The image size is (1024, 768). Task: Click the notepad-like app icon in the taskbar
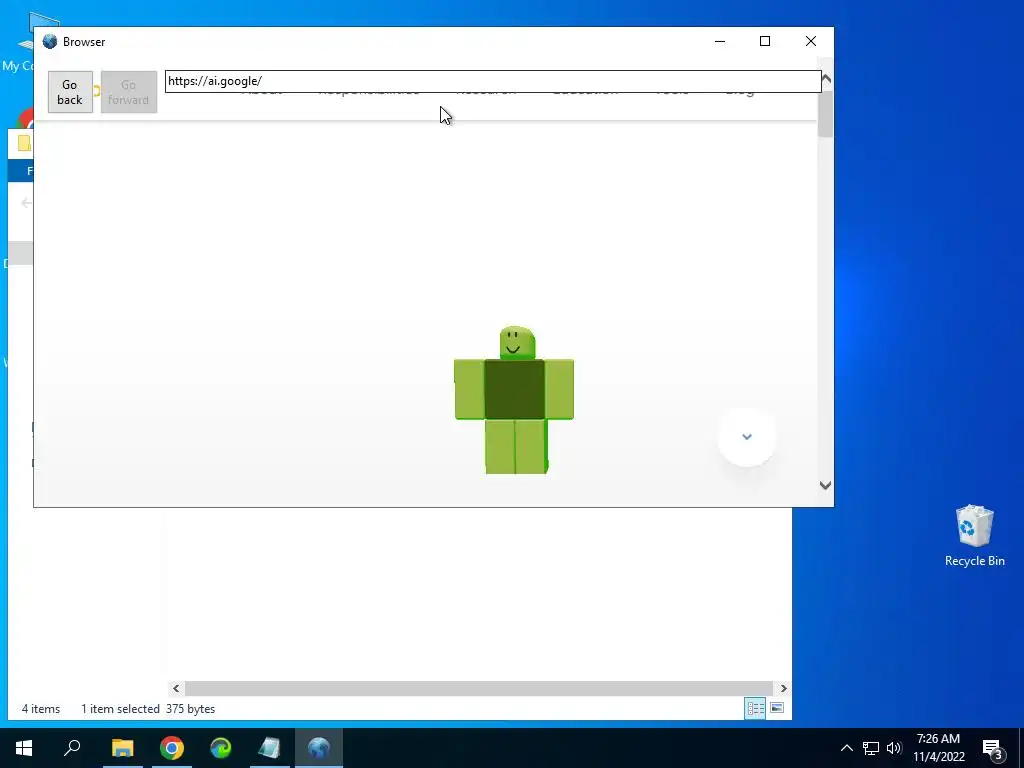pos(269,748)
